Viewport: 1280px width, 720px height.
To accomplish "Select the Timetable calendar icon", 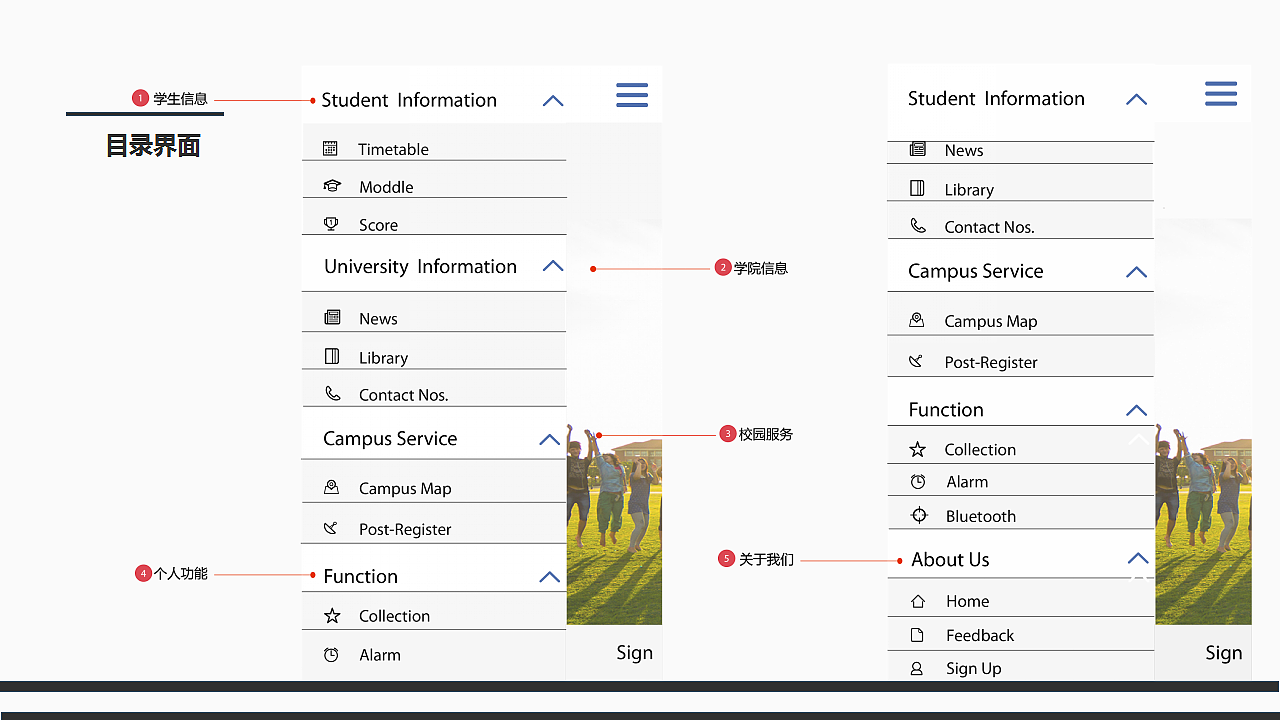I will tap(331, 148).
